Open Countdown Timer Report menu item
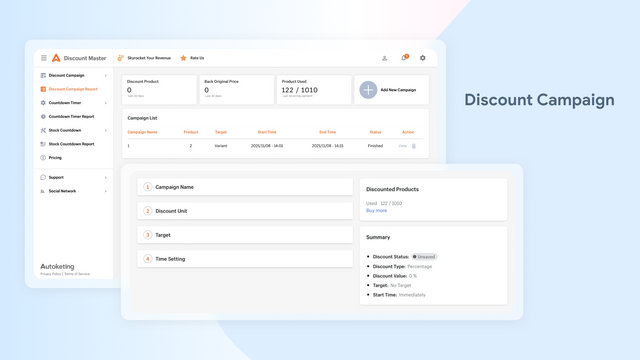The height and width of the screenshot is (360, 640). click(71, 116)
